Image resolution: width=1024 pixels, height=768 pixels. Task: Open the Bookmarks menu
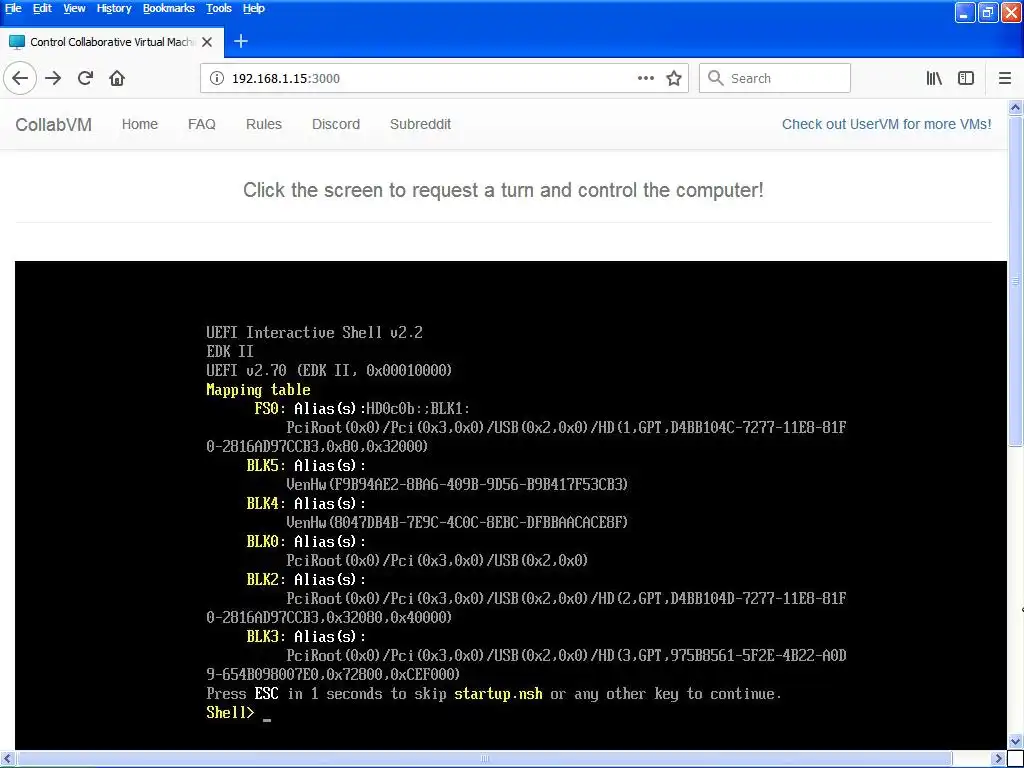(x=168, y=8)
